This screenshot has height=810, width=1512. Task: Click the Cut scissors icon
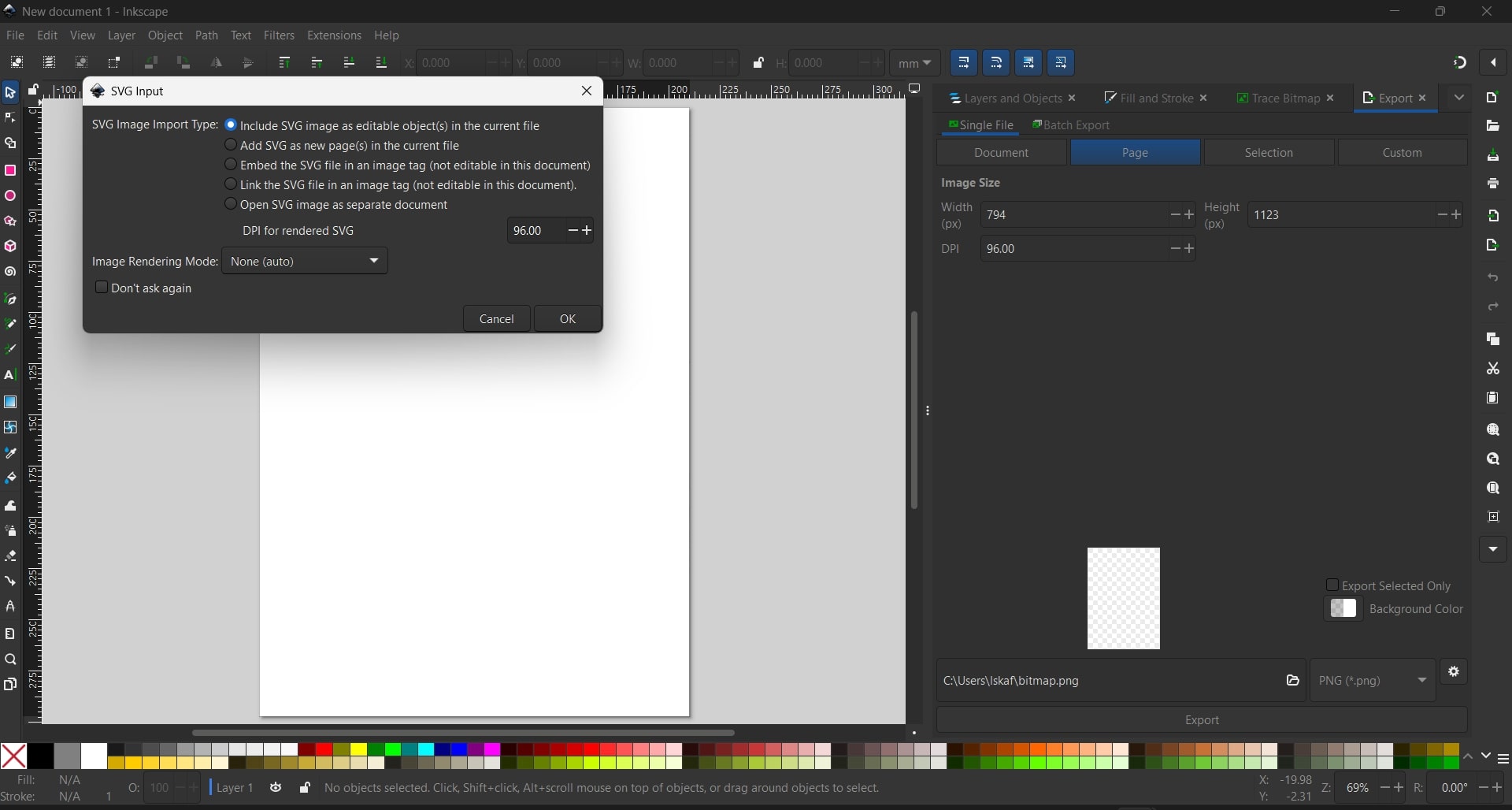tap(1492, 369)
